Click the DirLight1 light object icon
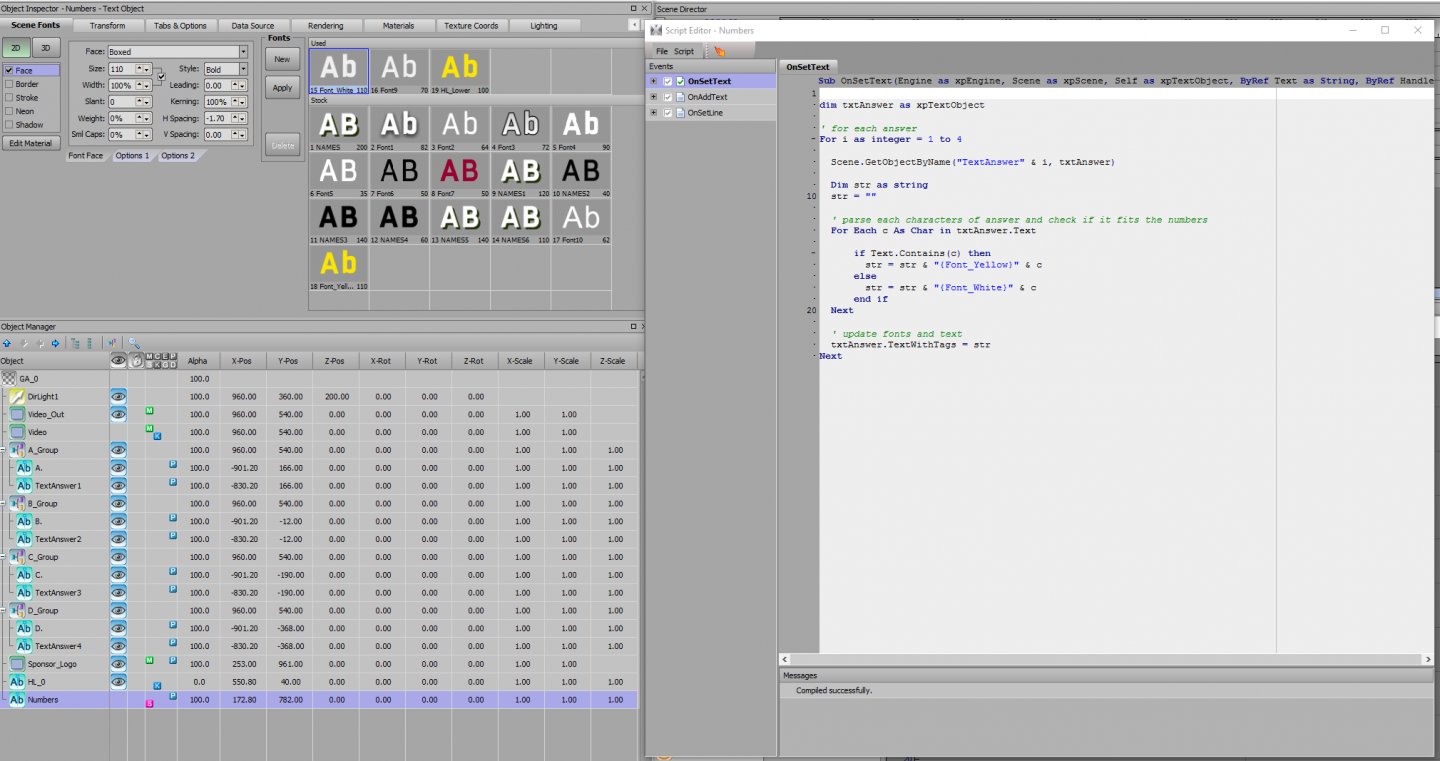This screenshot has width=1440, height=761. tap(16, 397)
